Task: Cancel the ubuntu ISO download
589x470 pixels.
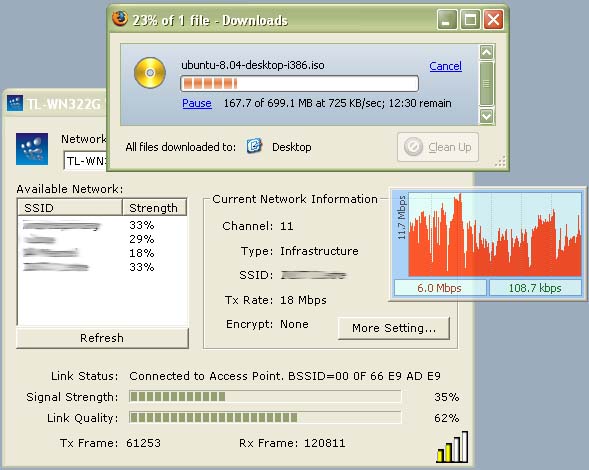Action: (x=446, y=66)
